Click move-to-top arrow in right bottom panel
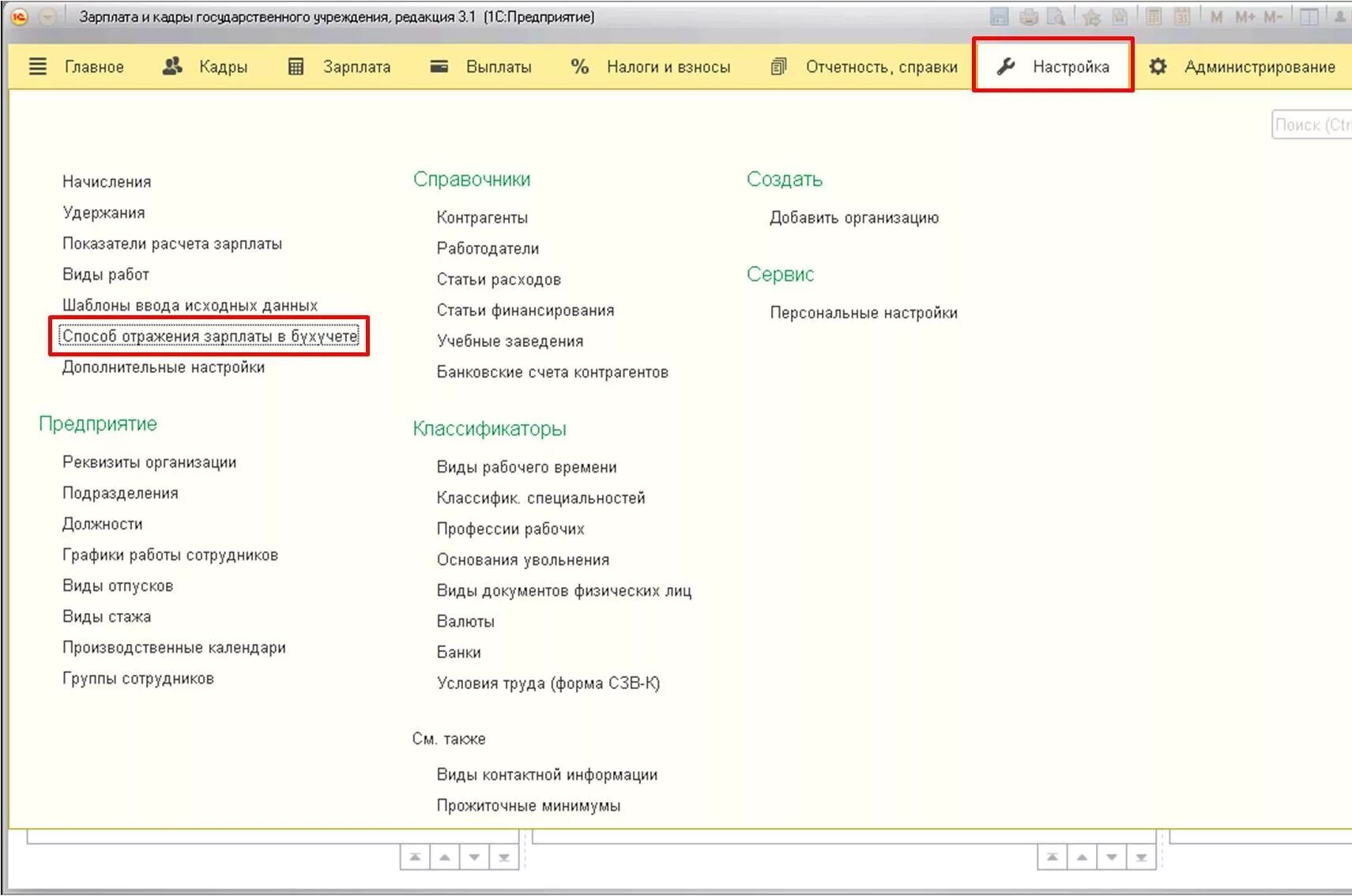 coord(1053,857)
